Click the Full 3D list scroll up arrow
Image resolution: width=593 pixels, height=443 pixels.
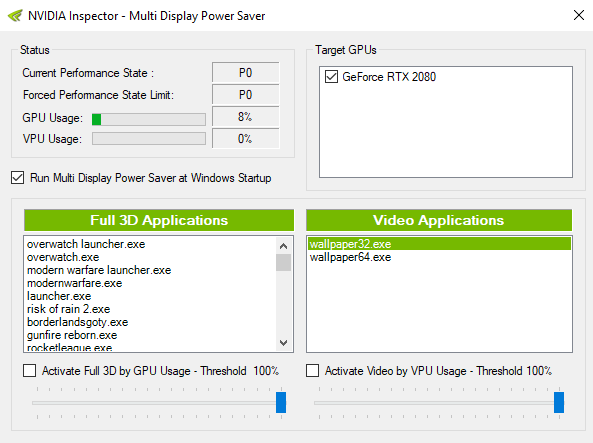point(283,246)
